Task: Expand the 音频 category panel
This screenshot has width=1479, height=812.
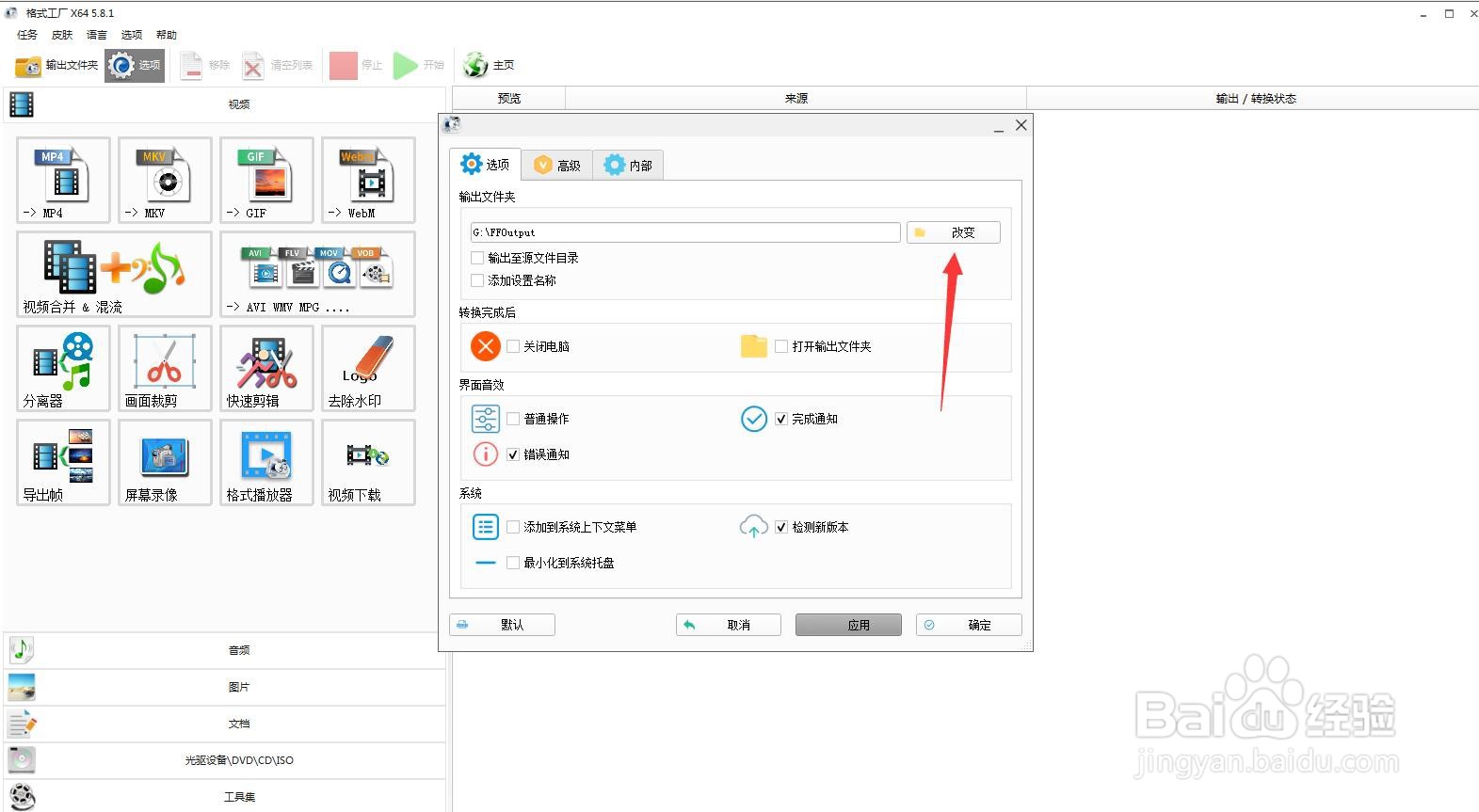Action: [226, 650]
